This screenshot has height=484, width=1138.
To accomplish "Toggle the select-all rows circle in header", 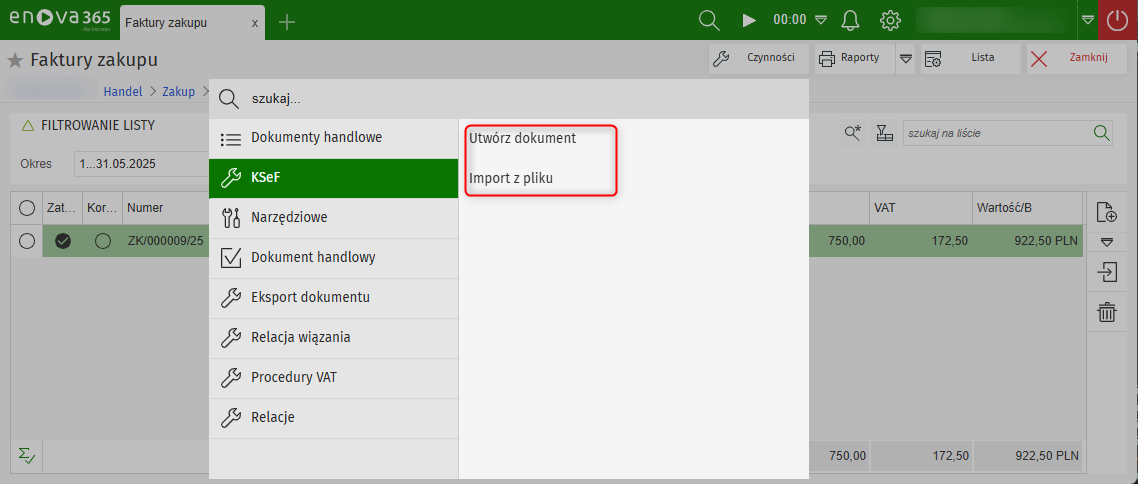I will (27, 208).
